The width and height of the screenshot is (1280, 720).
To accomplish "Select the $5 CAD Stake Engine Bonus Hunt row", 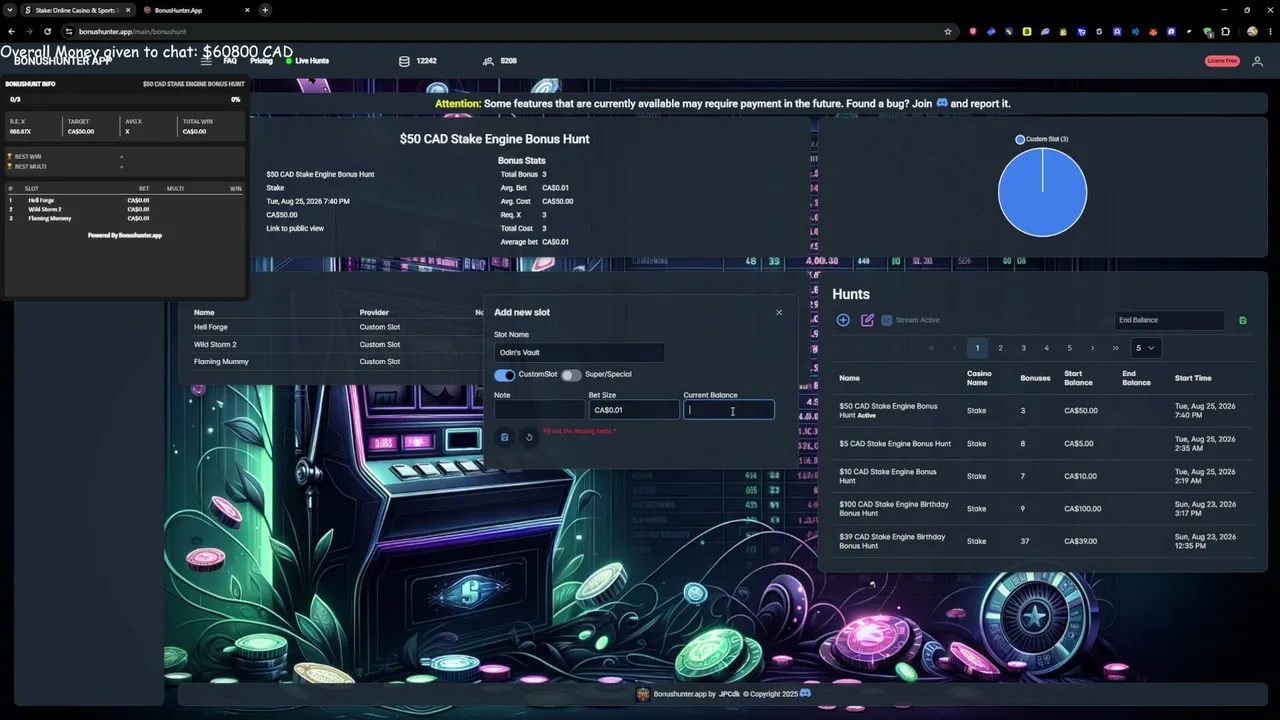I will 1041,443.
